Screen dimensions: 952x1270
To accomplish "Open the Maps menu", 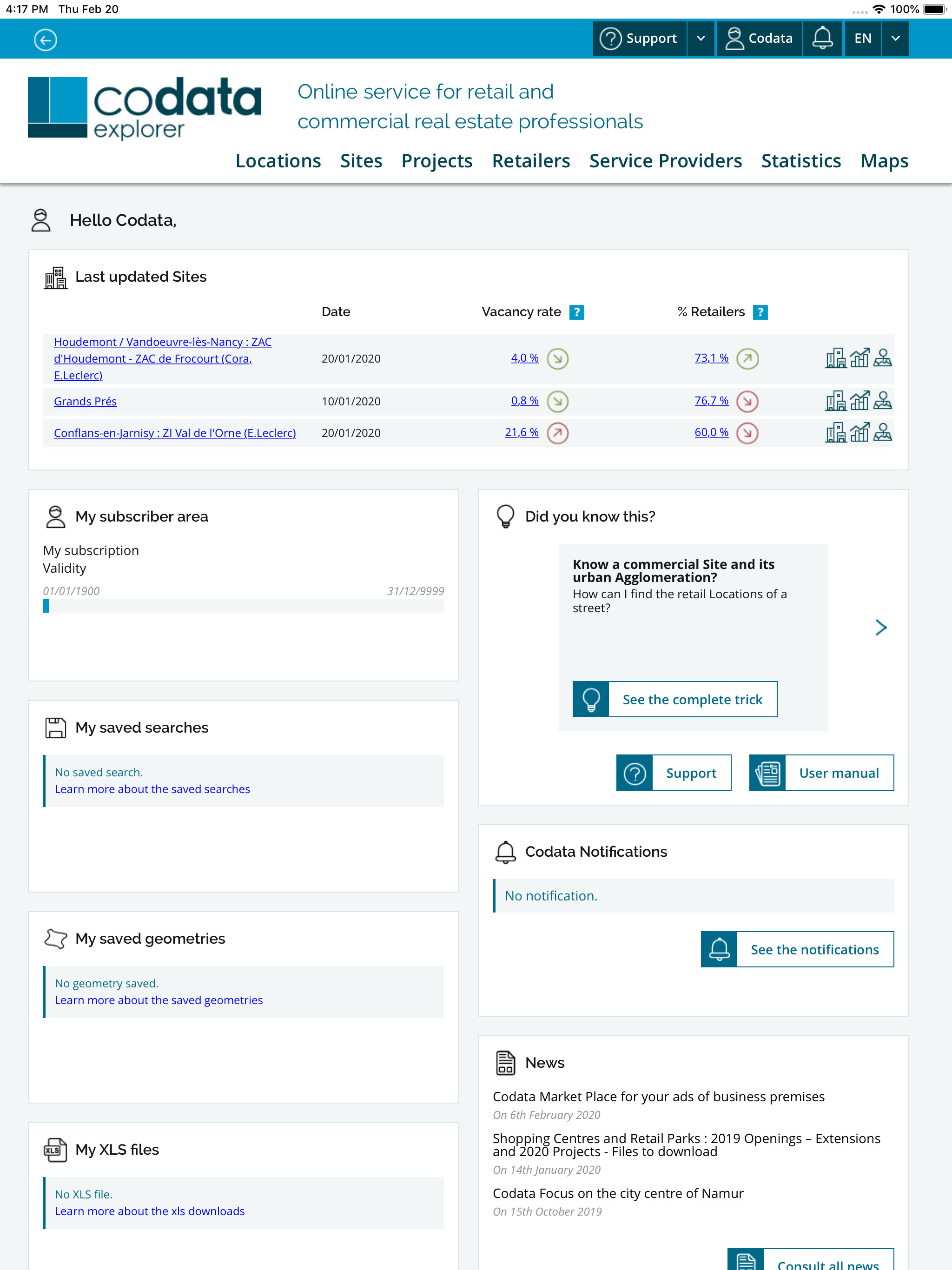I will [884, 161].
